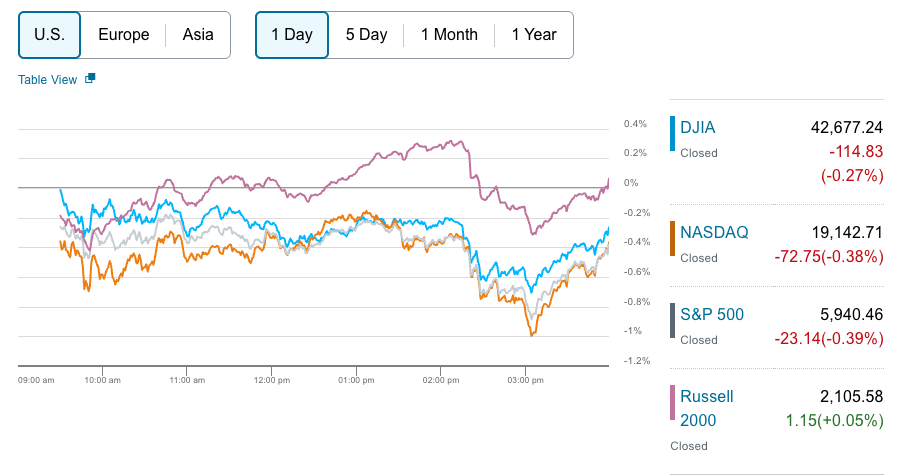Select the U.S. market tab
This screenshot has width=898, height=476.
tap(49, 35)
